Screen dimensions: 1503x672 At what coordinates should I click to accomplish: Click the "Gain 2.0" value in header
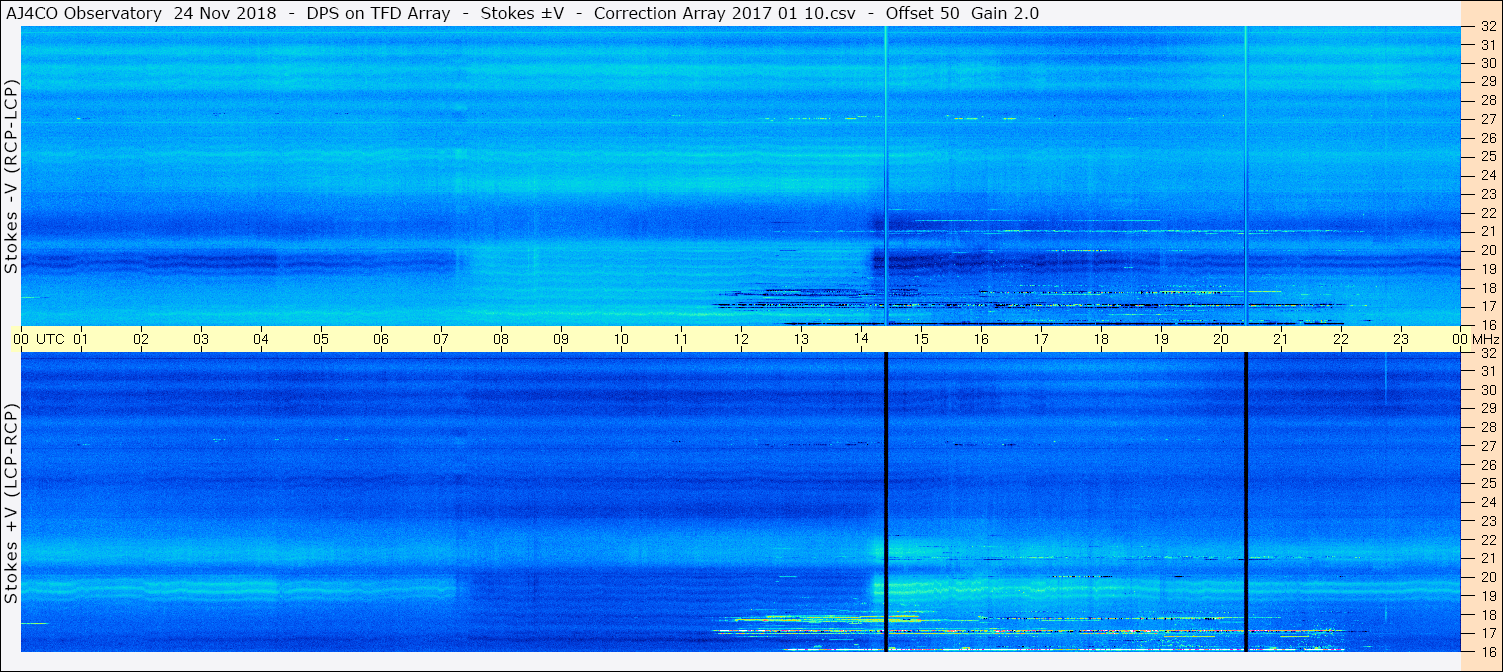[1005, 13]
